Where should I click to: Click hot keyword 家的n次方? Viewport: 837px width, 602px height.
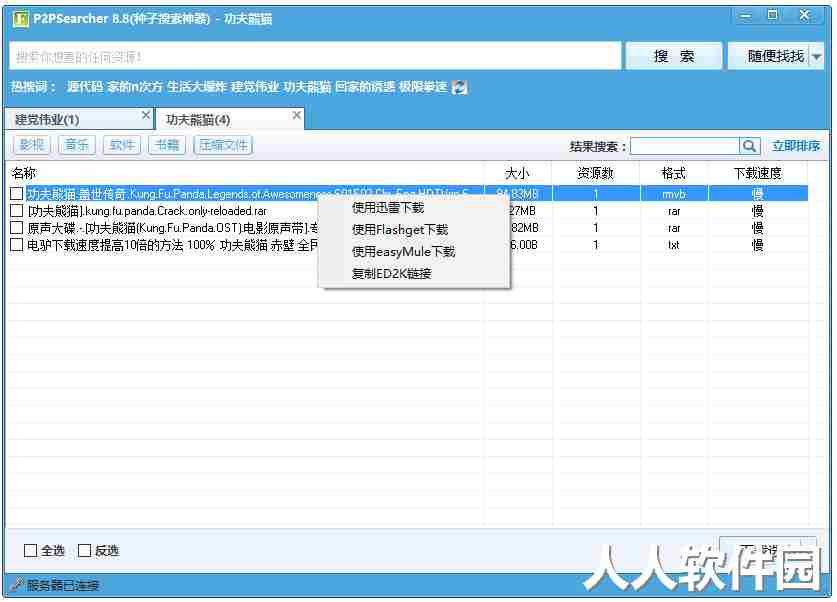tap(135, 86)
